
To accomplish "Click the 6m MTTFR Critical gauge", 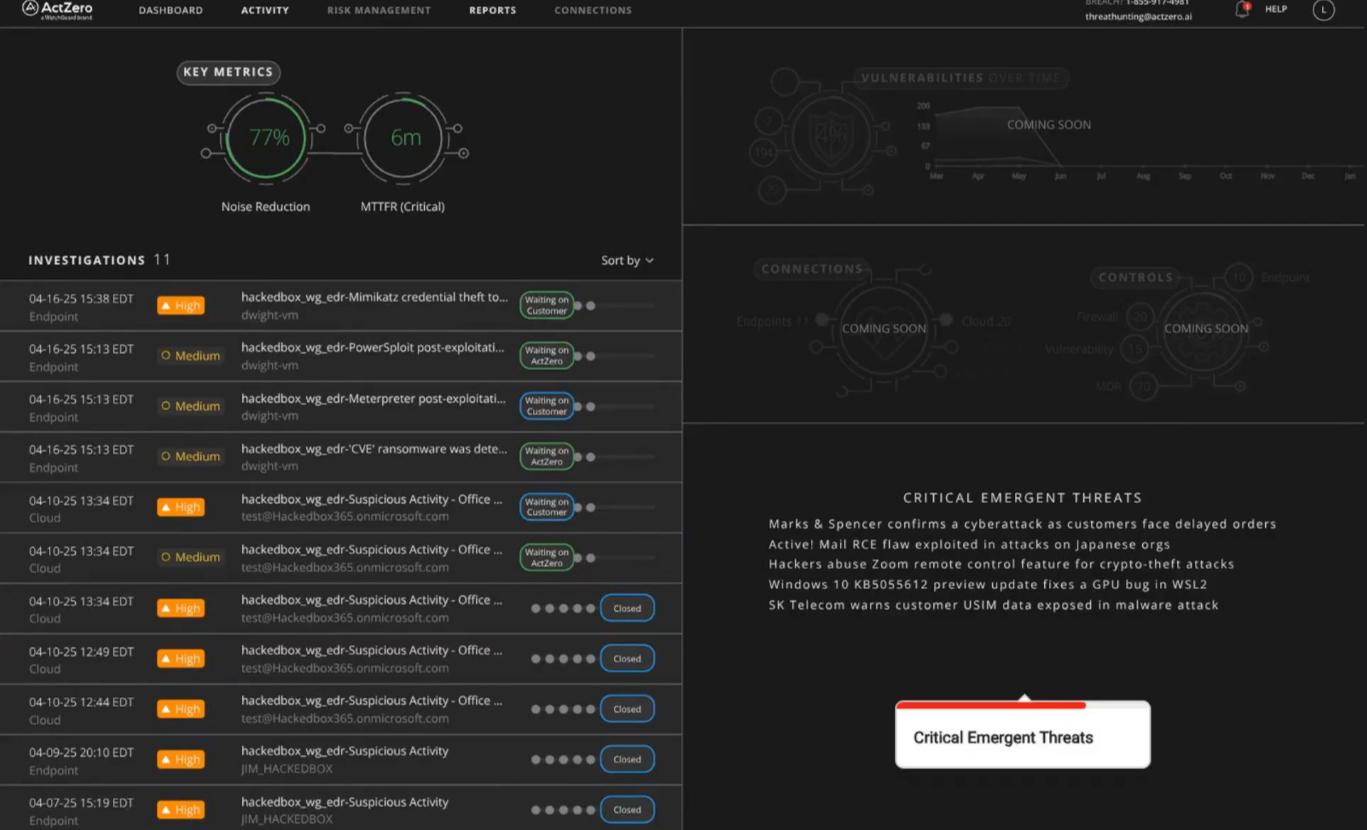I will tap(405, 139).
